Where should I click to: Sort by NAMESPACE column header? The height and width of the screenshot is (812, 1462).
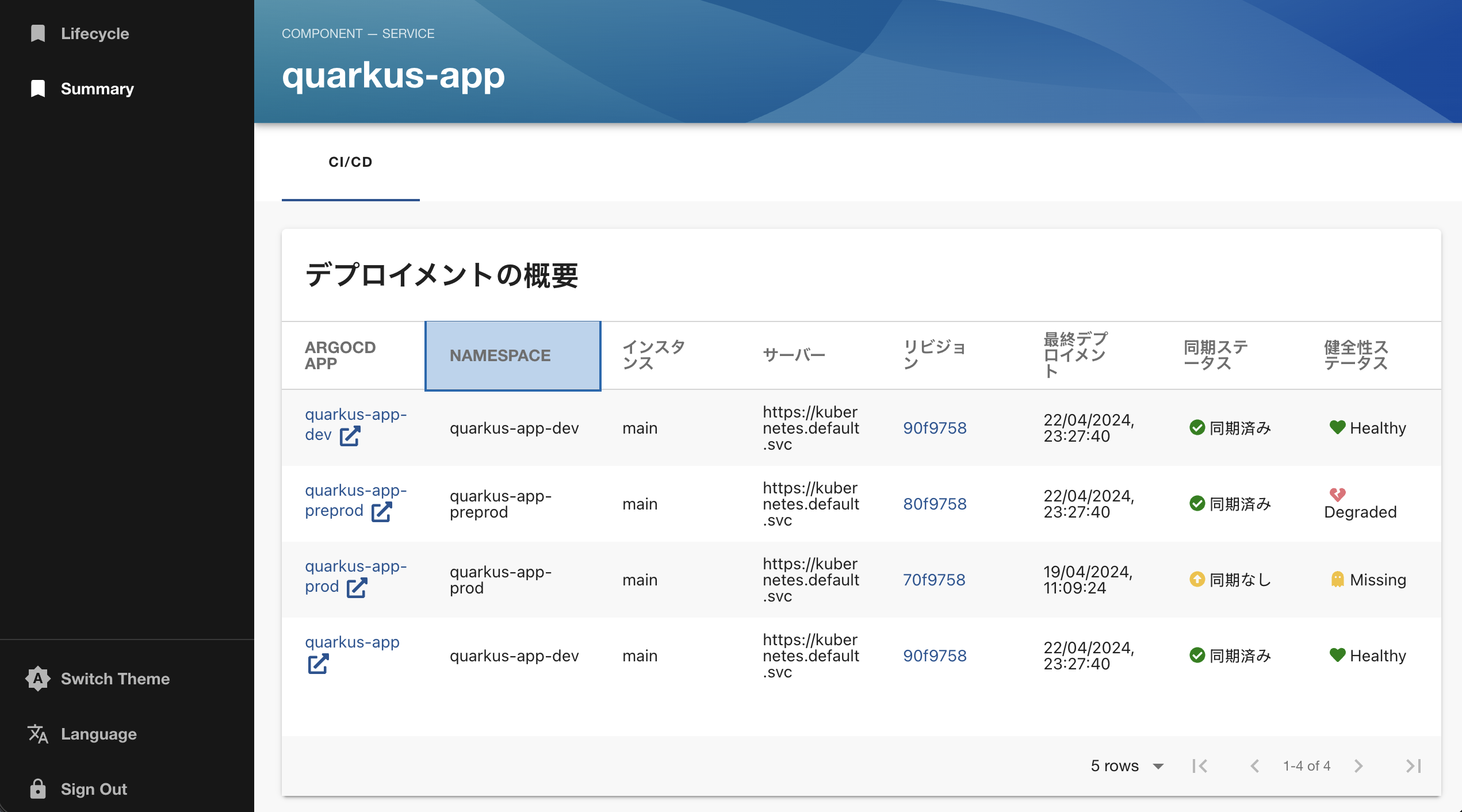[500, 355]
